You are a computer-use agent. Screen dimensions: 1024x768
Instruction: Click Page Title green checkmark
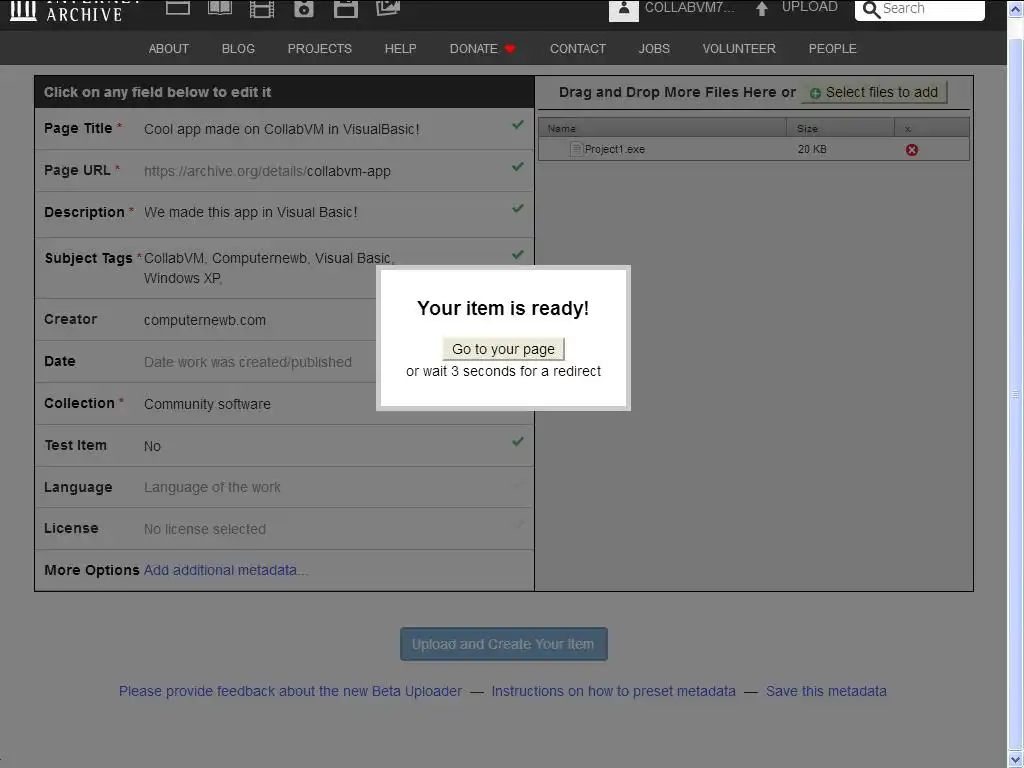pos(518,125)
